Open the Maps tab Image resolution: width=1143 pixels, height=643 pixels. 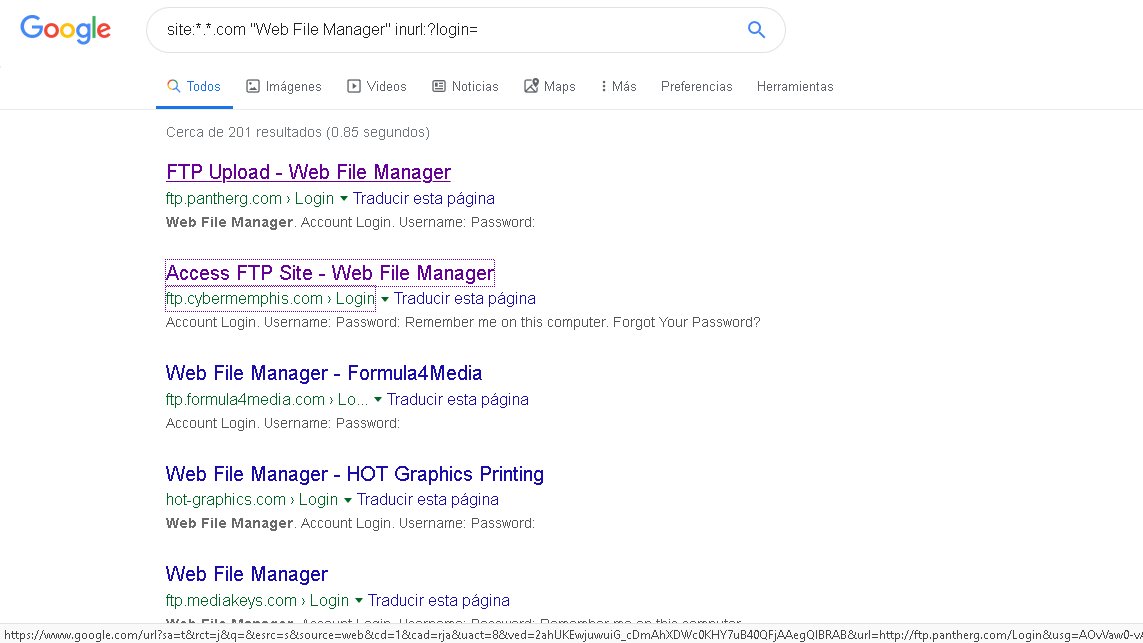coord(550,86)
